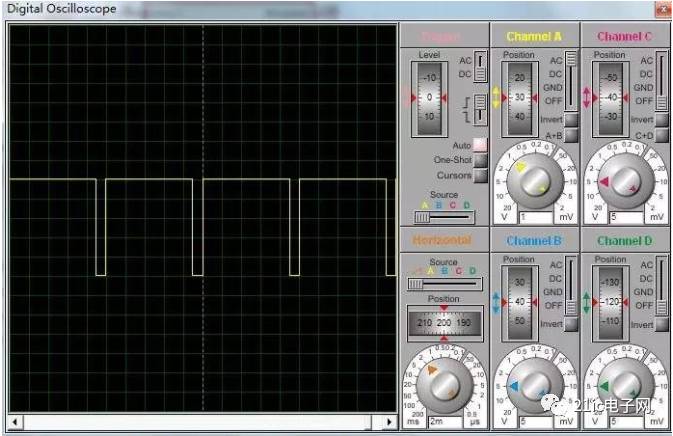Click the trigger Level dial
673x436 pixels.
pos(431,98)
